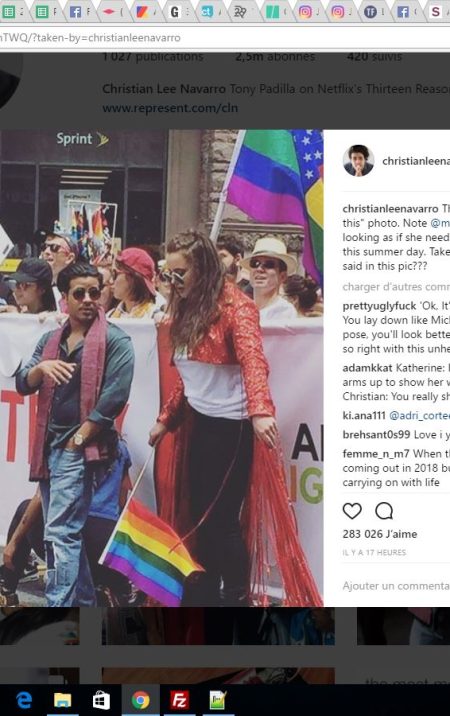Click the @adri_corte mention link

coord(419,416)
